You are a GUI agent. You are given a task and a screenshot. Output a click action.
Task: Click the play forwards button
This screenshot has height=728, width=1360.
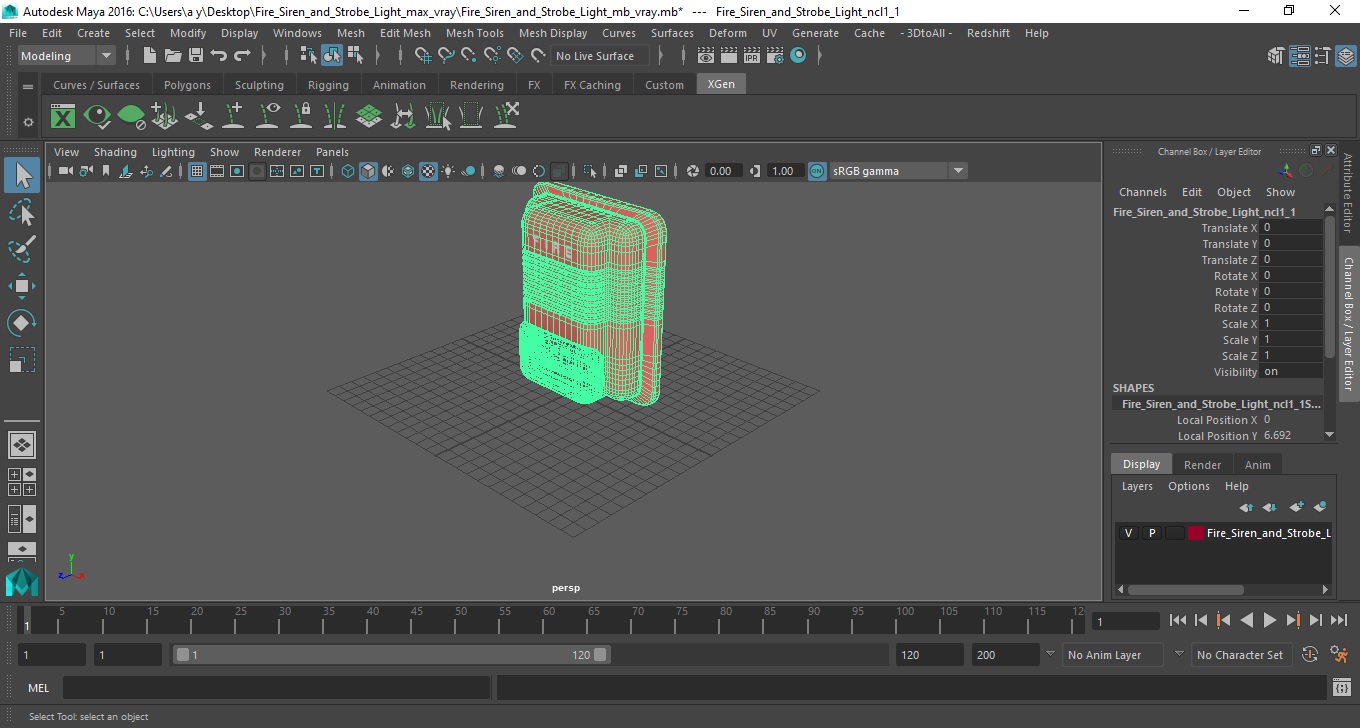pos(1269,621)
